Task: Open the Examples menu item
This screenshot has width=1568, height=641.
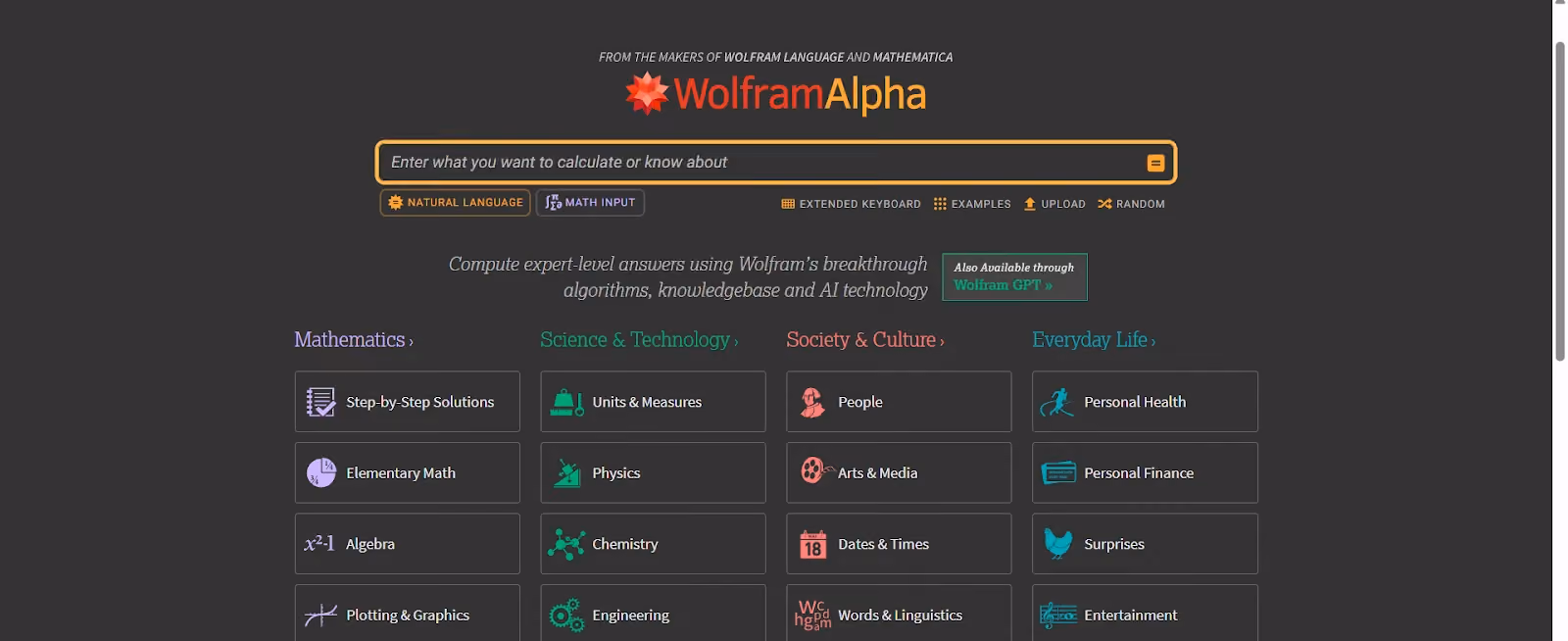Action: (x=972, y=204)
